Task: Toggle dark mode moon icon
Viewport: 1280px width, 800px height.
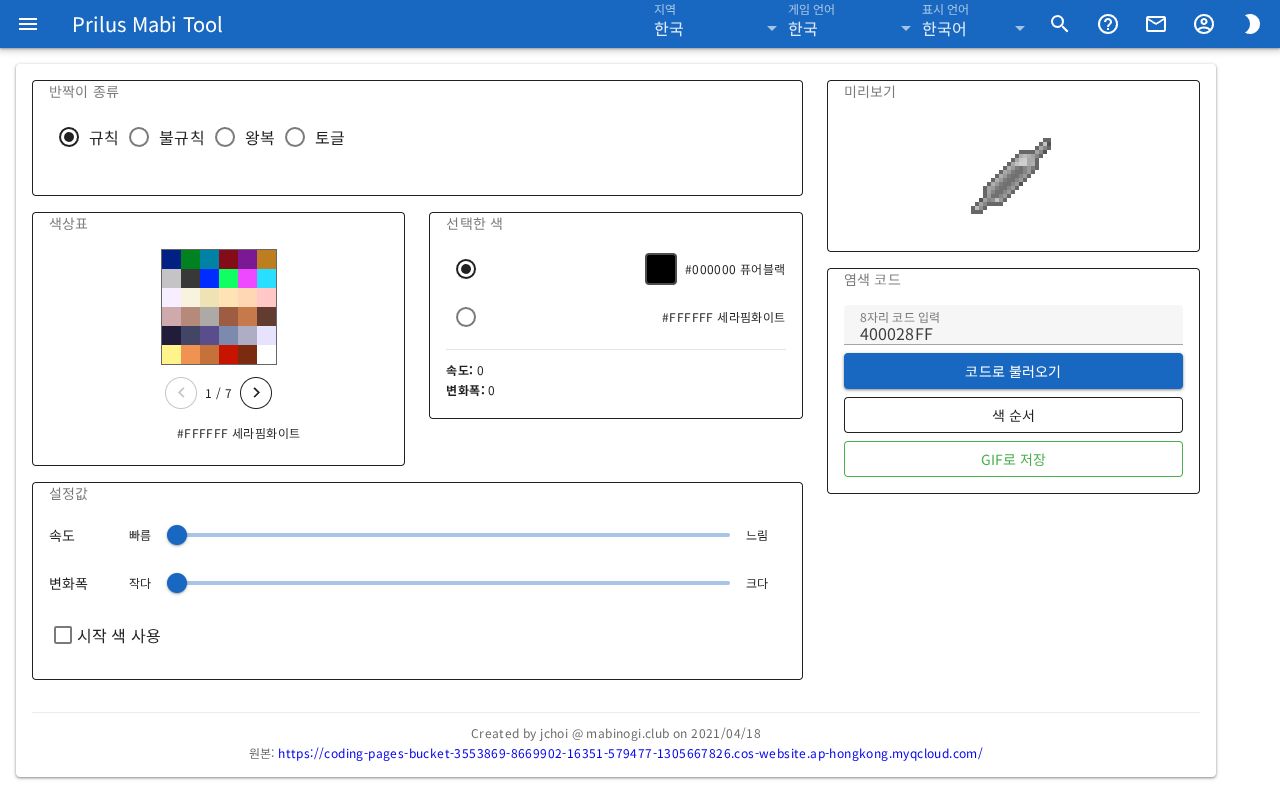Action: coord(1252,24)
